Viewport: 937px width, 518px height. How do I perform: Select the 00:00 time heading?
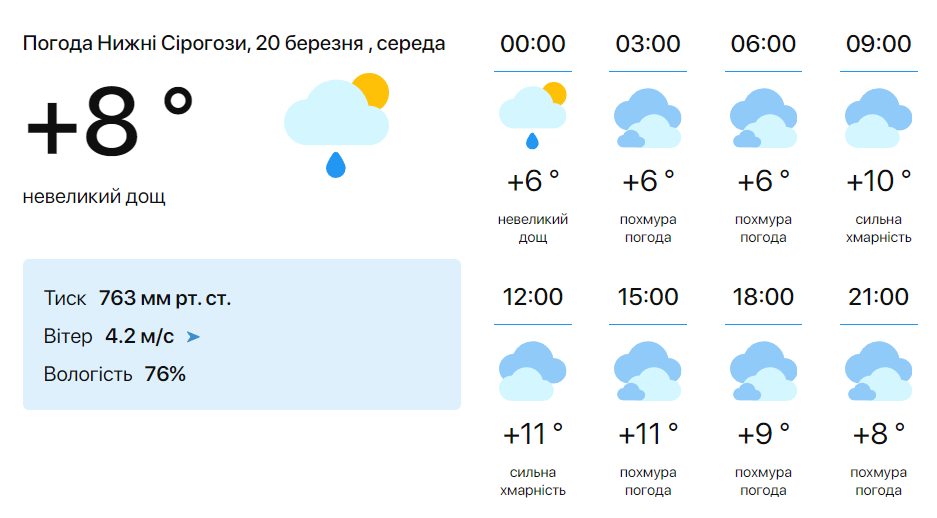[532, 44]
